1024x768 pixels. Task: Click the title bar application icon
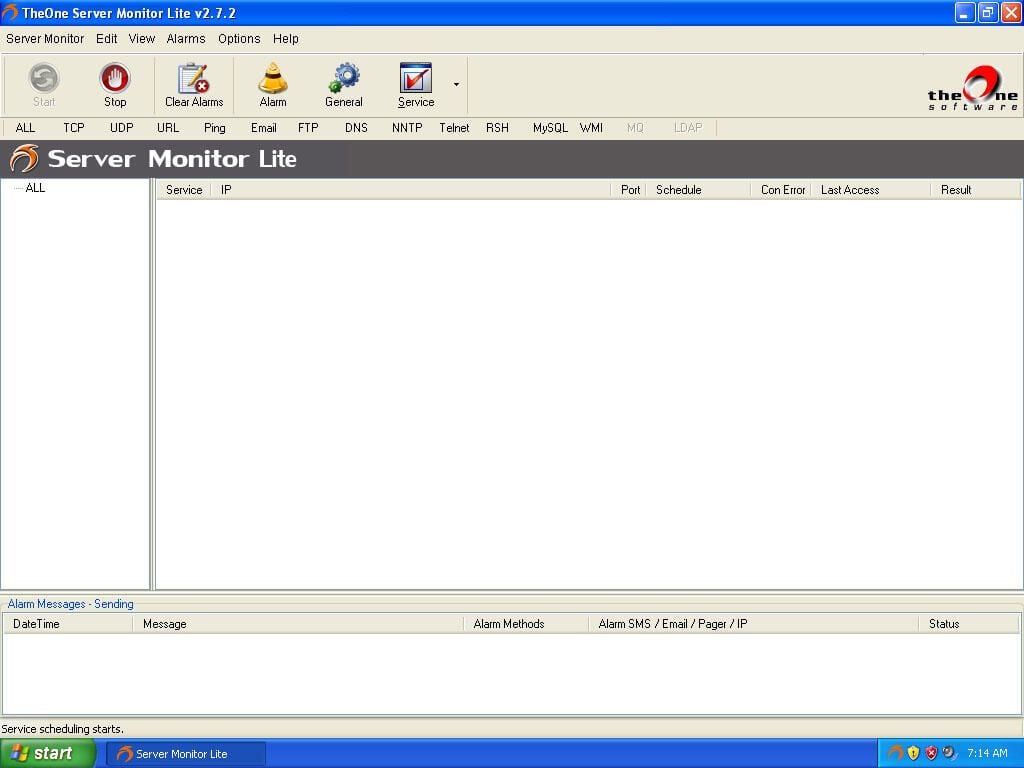point(10,12)
